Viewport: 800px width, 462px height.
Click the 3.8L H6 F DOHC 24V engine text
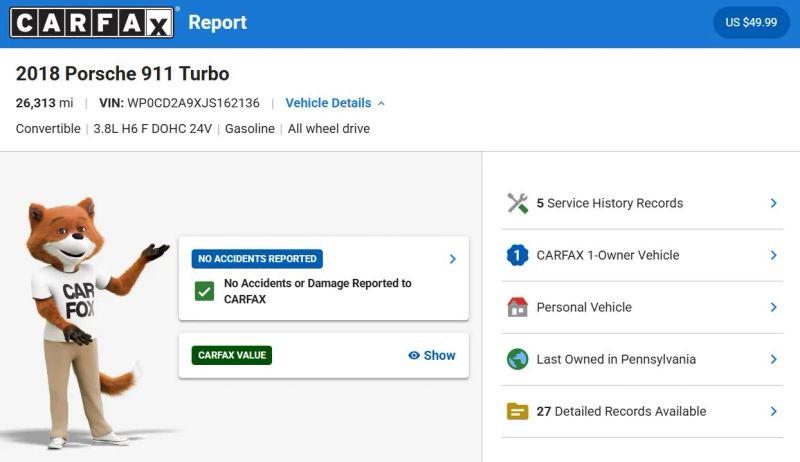click(153, 129)
